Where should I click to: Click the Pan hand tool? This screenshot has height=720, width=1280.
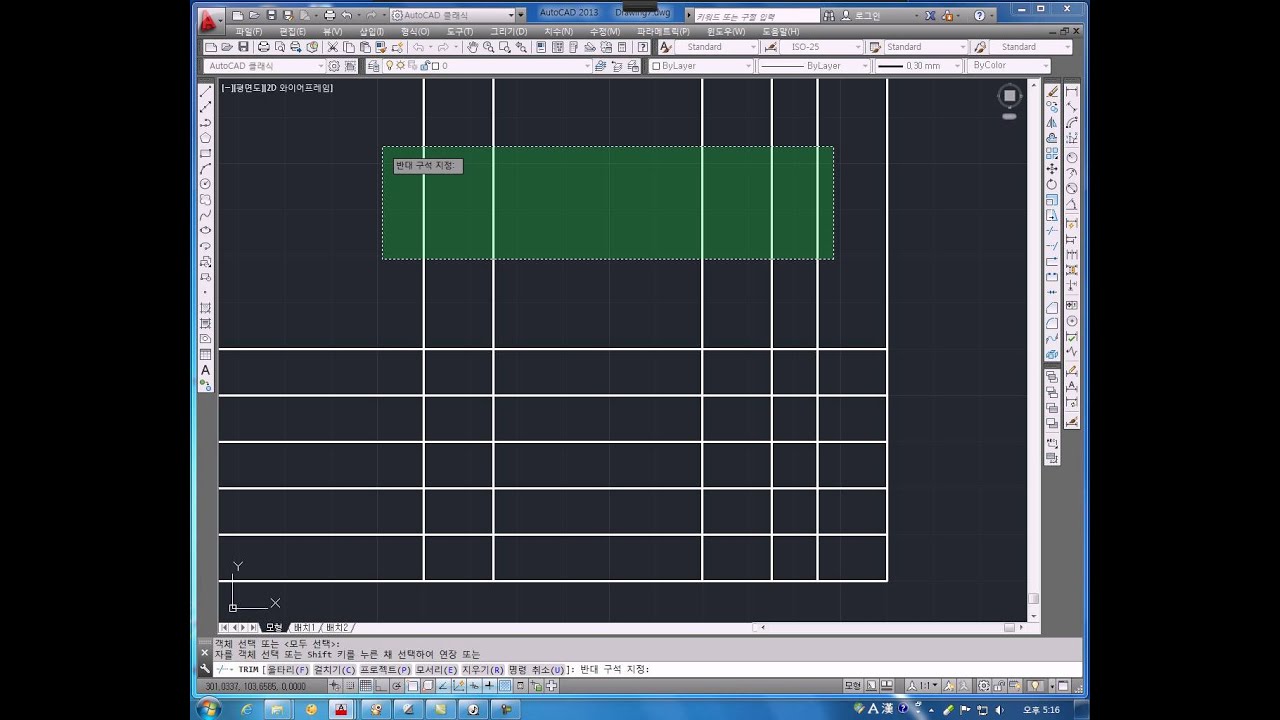472,47
